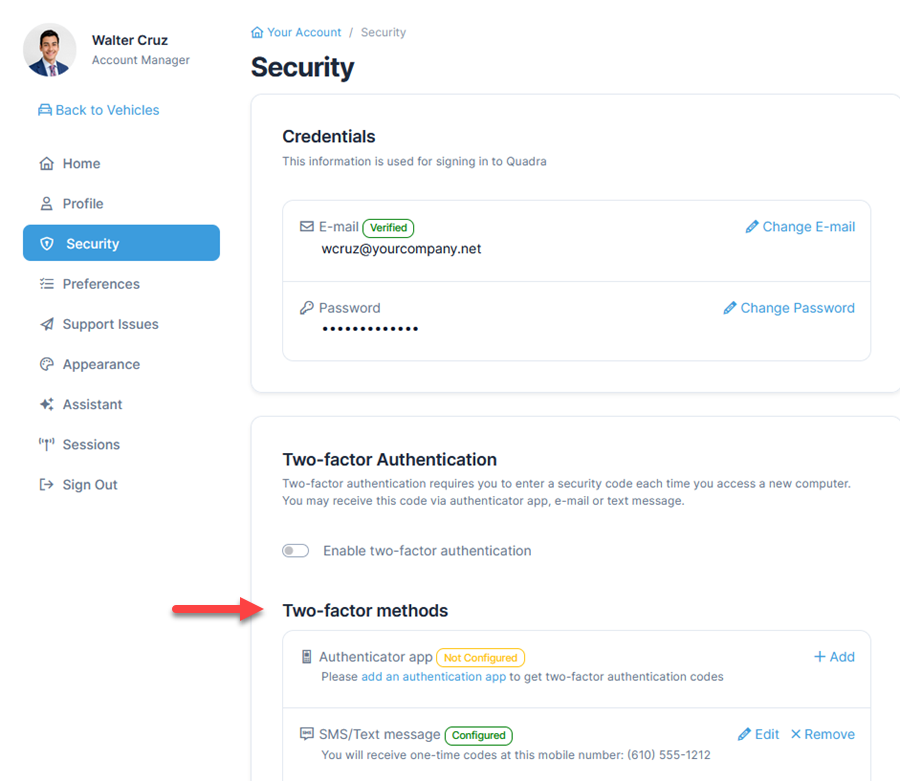Add an Authenticator app method
The width and height of the screenshot is (900, 781).
coord(834,657)
